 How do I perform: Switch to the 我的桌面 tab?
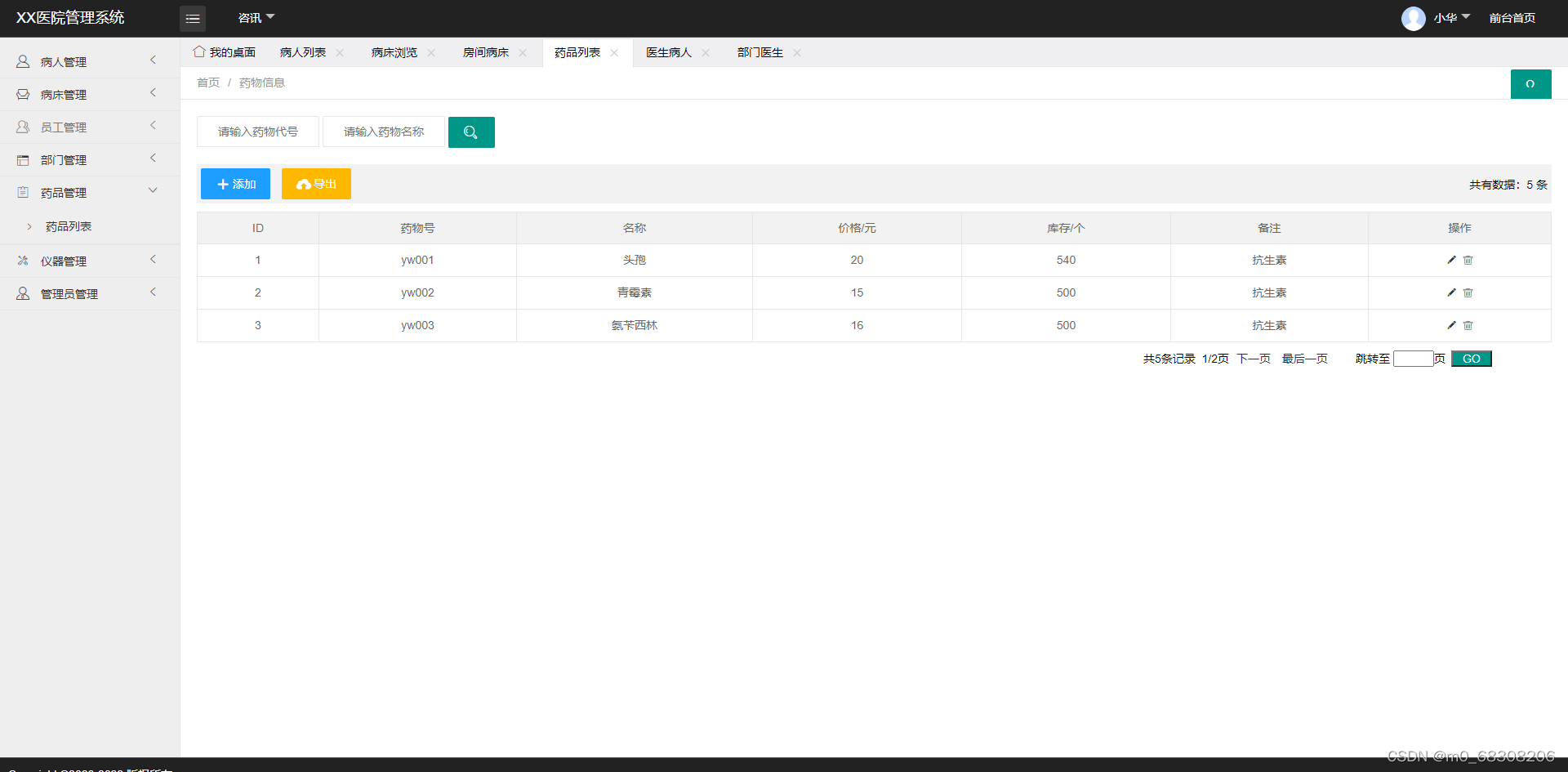tap(225, 52)
